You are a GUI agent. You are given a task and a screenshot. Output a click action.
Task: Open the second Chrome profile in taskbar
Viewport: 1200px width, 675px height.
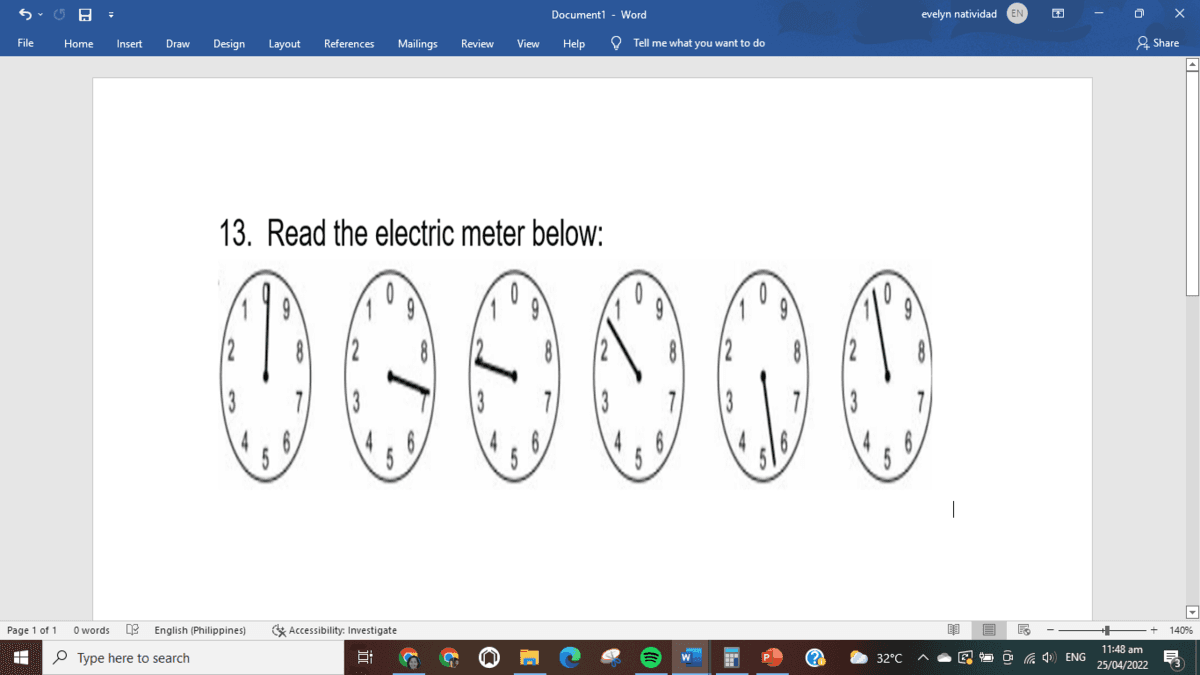[x=448, y=657]
